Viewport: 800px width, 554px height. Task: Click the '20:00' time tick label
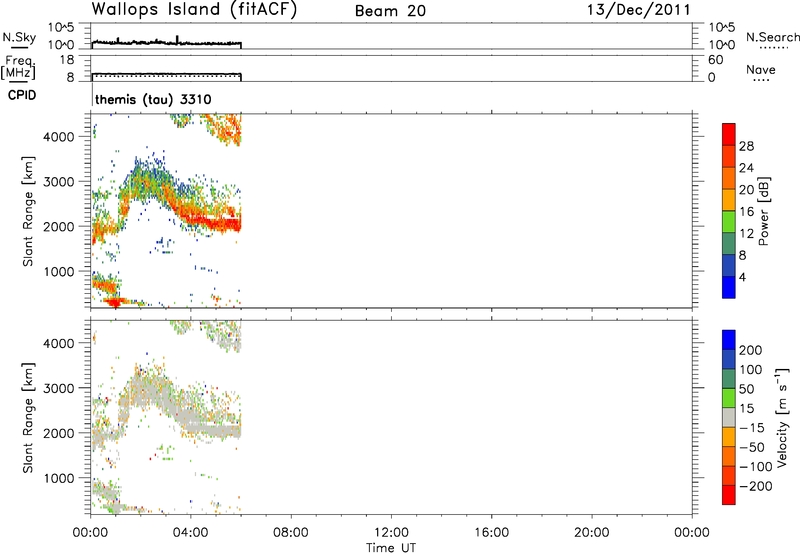[592, 533]
